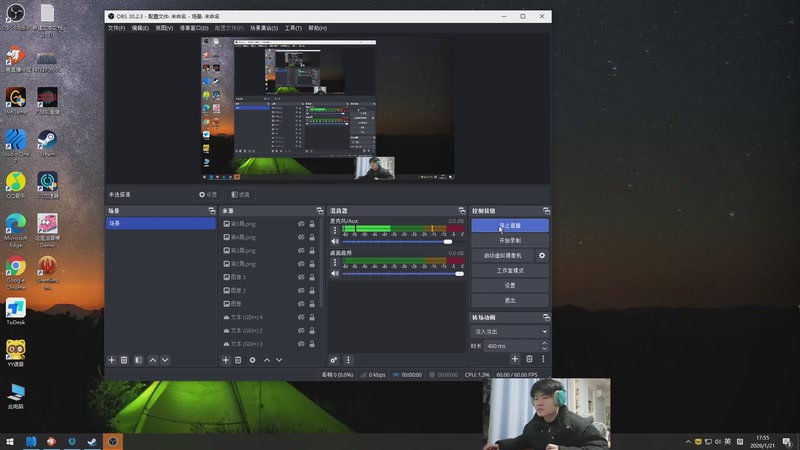Open Windows Start menu

(x=10, y=441)
